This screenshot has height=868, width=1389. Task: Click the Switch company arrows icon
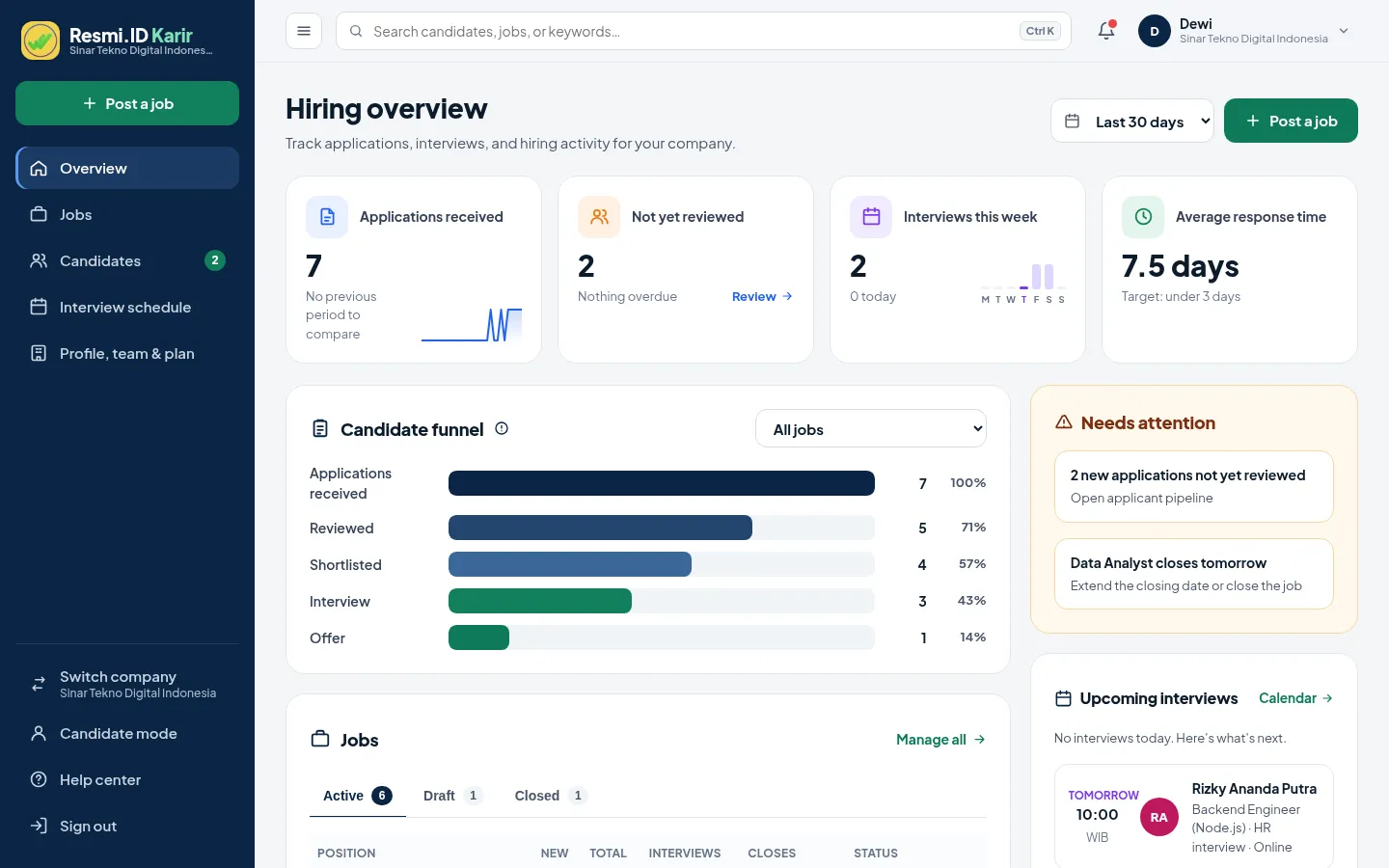point(39,684)
